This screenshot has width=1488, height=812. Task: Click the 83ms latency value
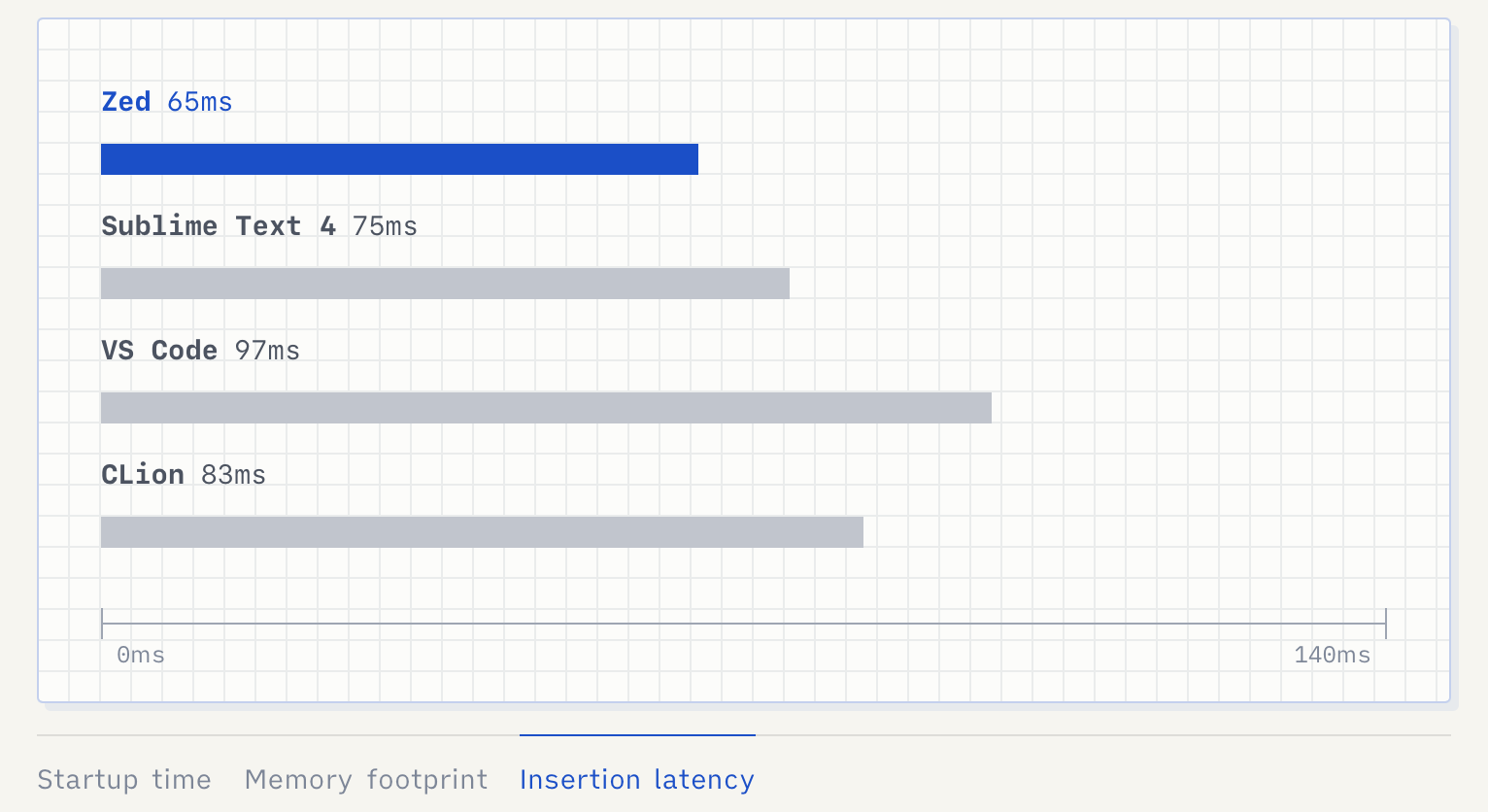(x=233, y=475)
